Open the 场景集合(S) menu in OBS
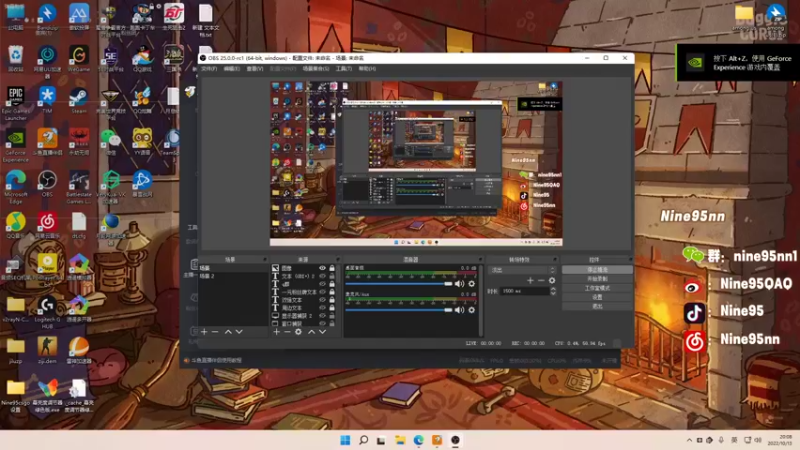The image size is (800, 450). click(316, 68)
